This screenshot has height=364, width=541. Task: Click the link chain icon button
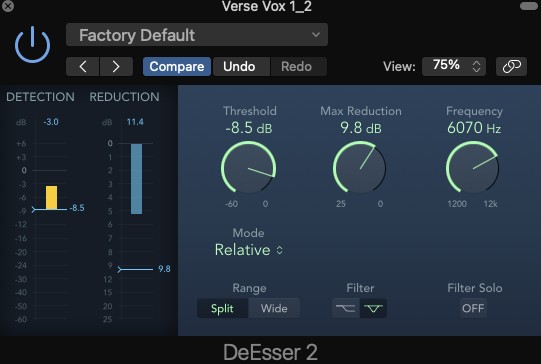511,66
